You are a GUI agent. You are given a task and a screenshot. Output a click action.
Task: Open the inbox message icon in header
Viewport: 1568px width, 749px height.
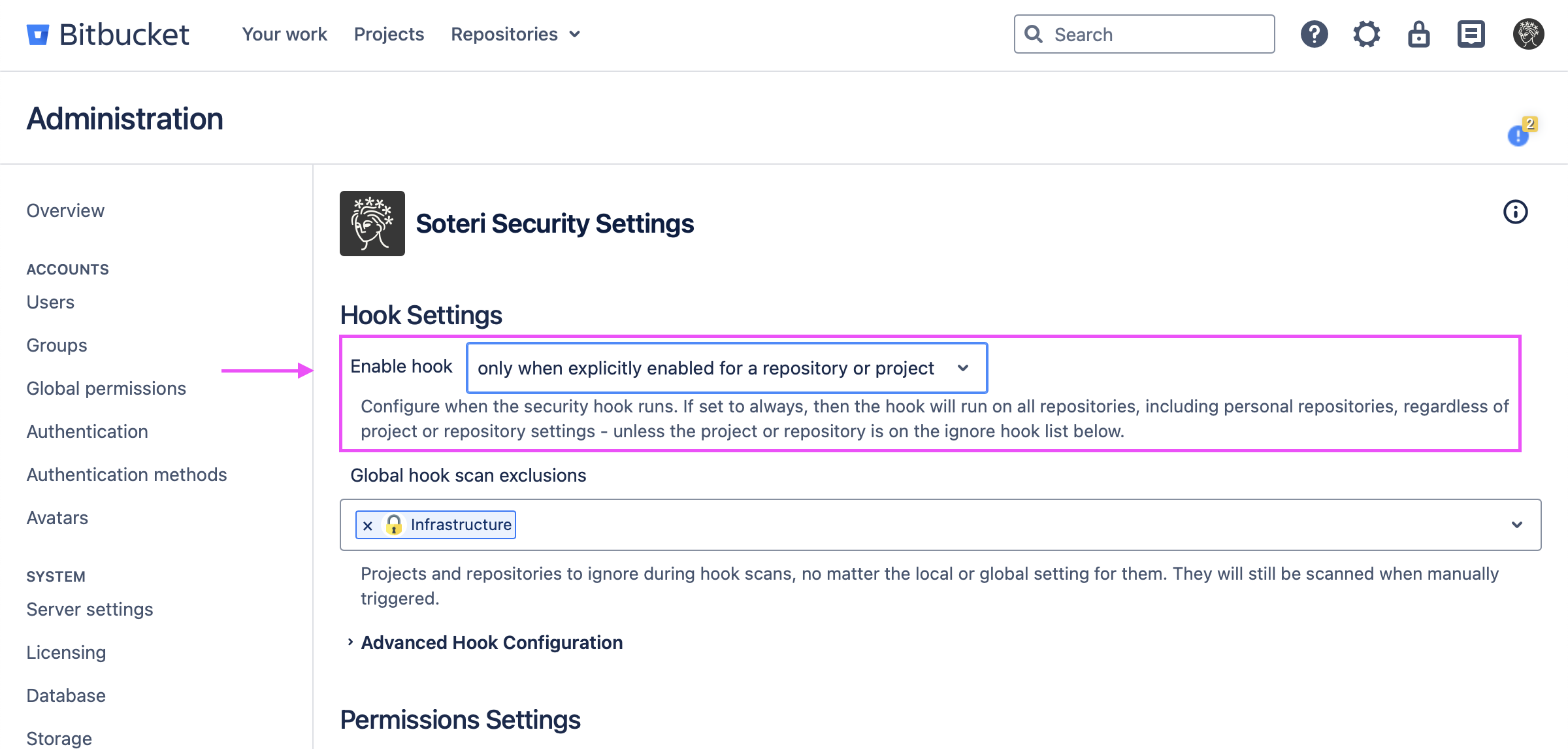(x=1471, y=35)
